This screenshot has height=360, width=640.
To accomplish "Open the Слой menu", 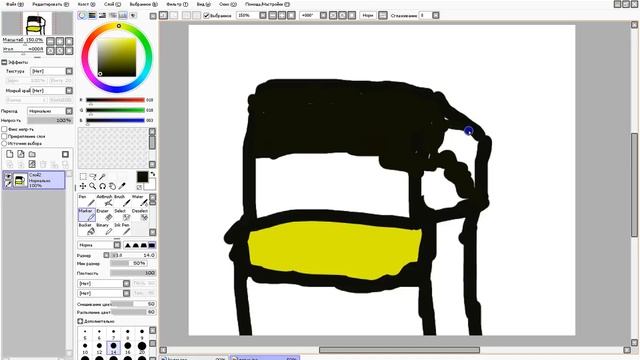I will pos(112,4).
